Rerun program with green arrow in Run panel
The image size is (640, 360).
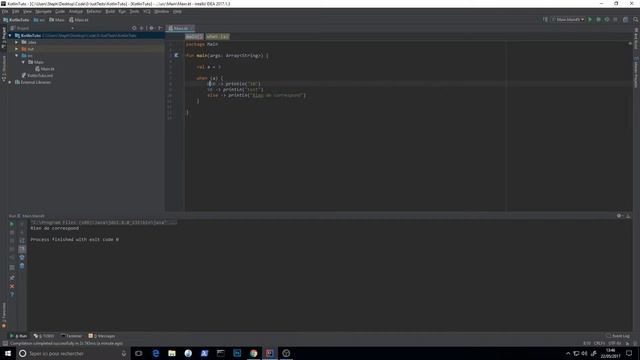pyautogui.click(x=12, y=224)
